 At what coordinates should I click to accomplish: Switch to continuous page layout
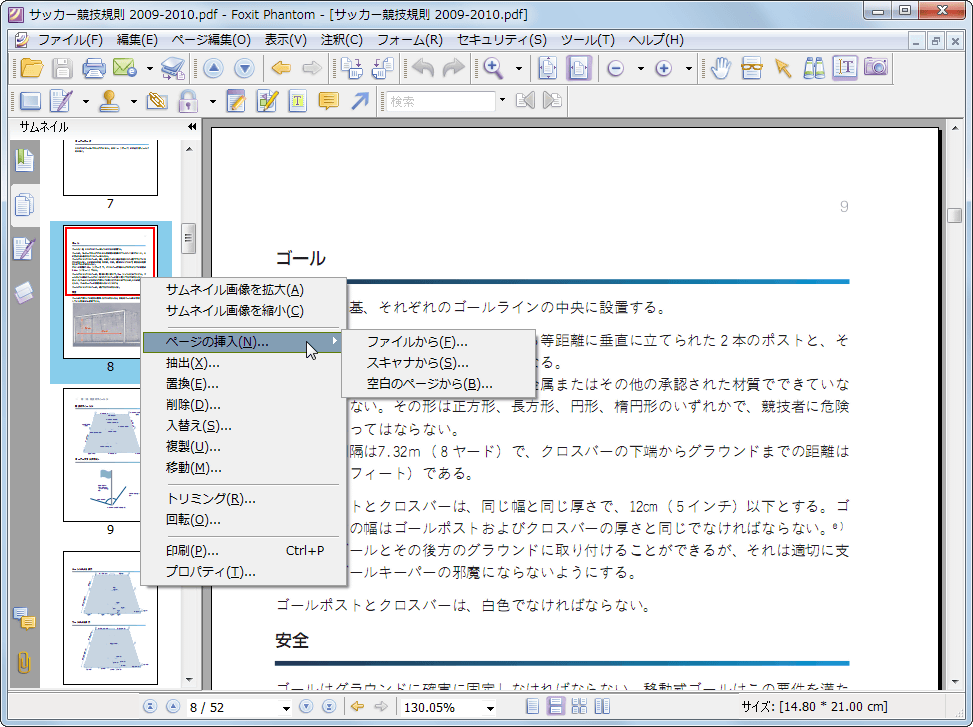[555, 706]
